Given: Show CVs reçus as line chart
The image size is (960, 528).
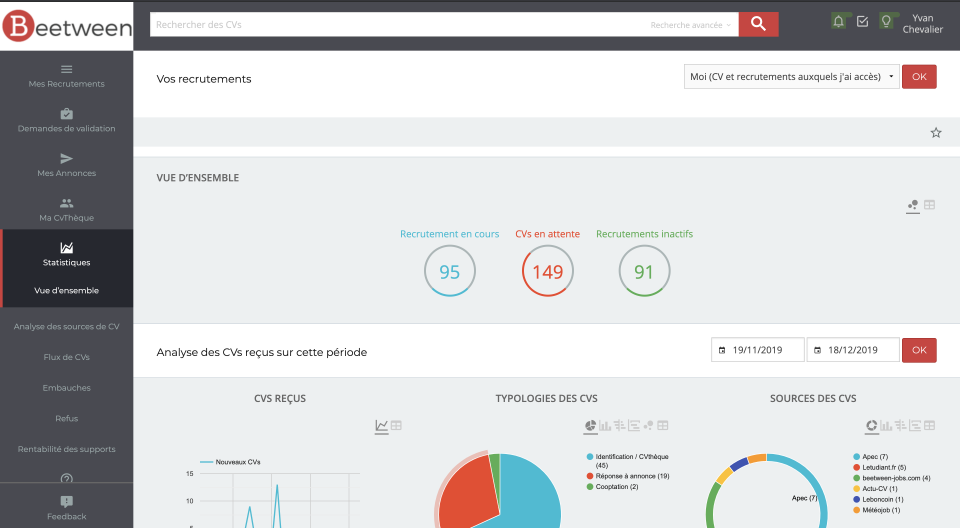Looking at the screenshot, I should point(381,425).
